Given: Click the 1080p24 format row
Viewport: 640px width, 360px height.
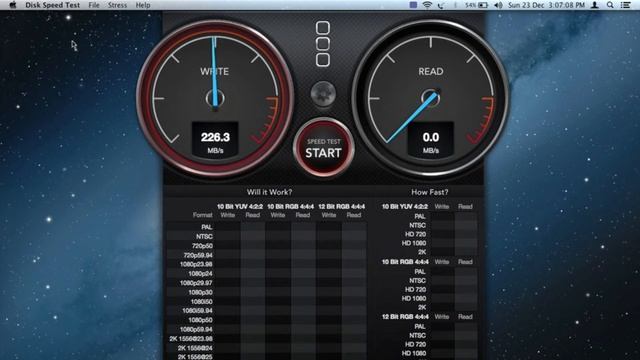Looking at the screenshot, I should point(267,273).
